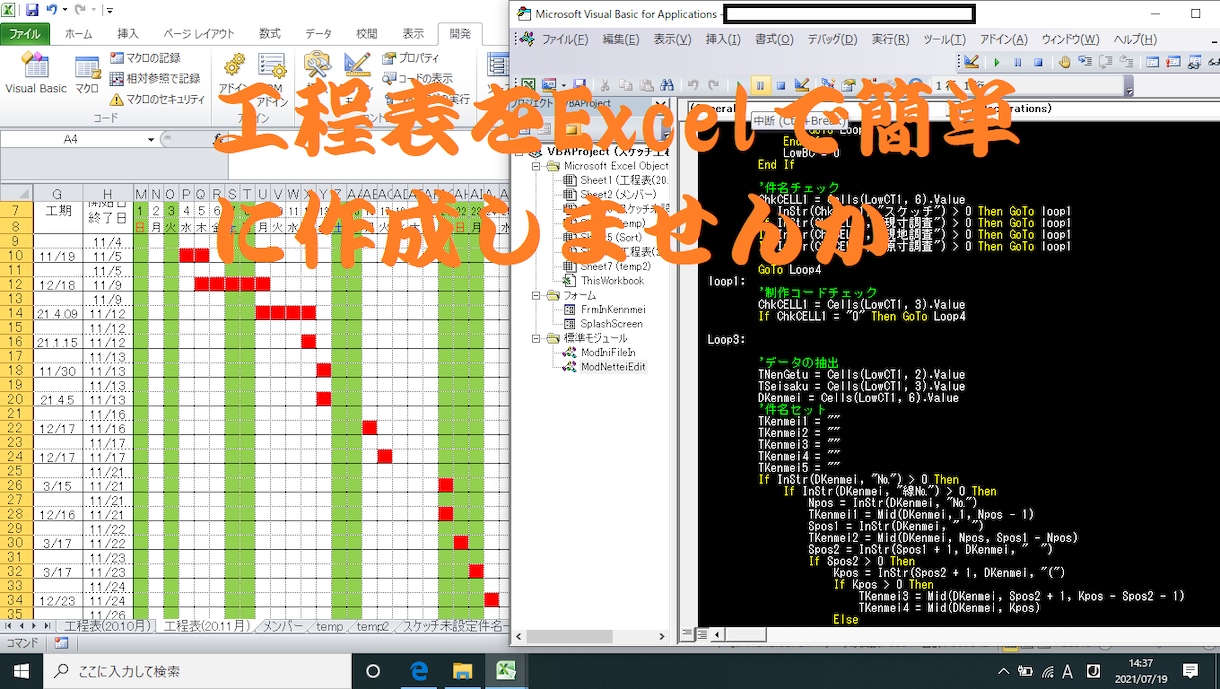This screenshot has height=689, width=1220.
Task: Click the Cut scissors icon in VBA toolbar
Action: click(604, 85)
